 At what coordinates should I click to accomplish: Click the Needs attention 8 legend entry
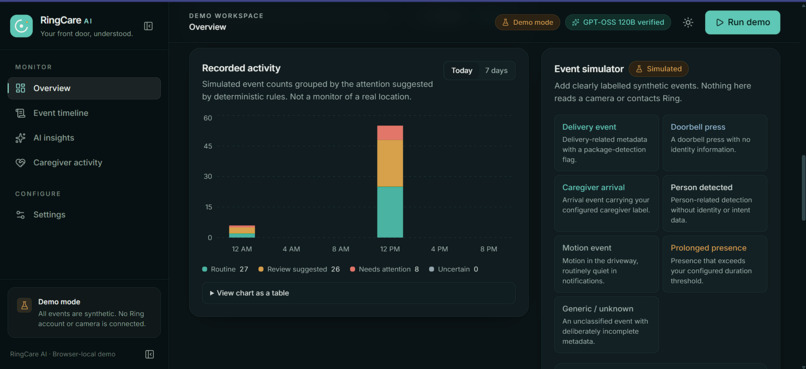pyautogui.click(x=384, y=269)
